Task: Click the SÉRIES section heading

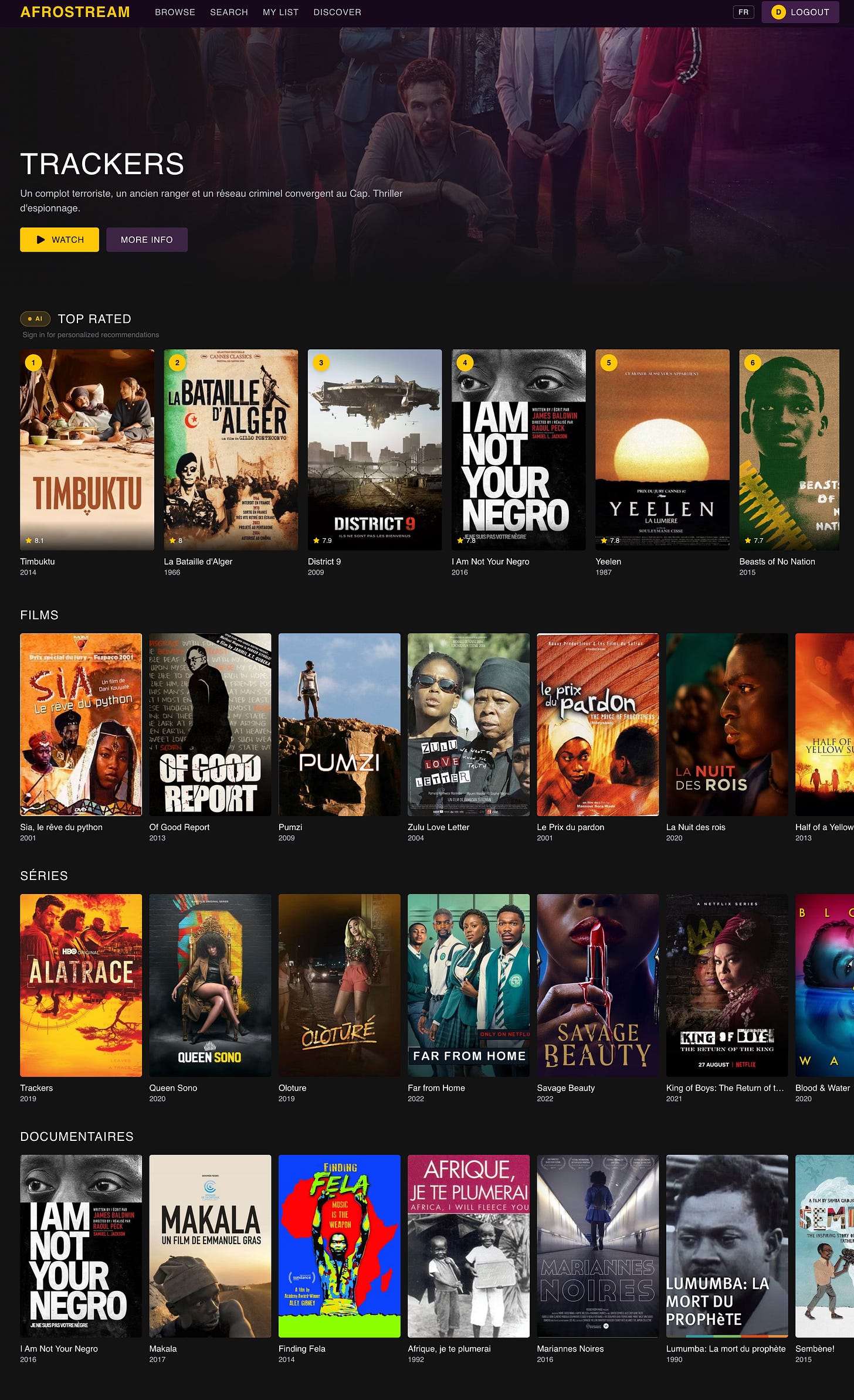Action: (x=44, y=876)
